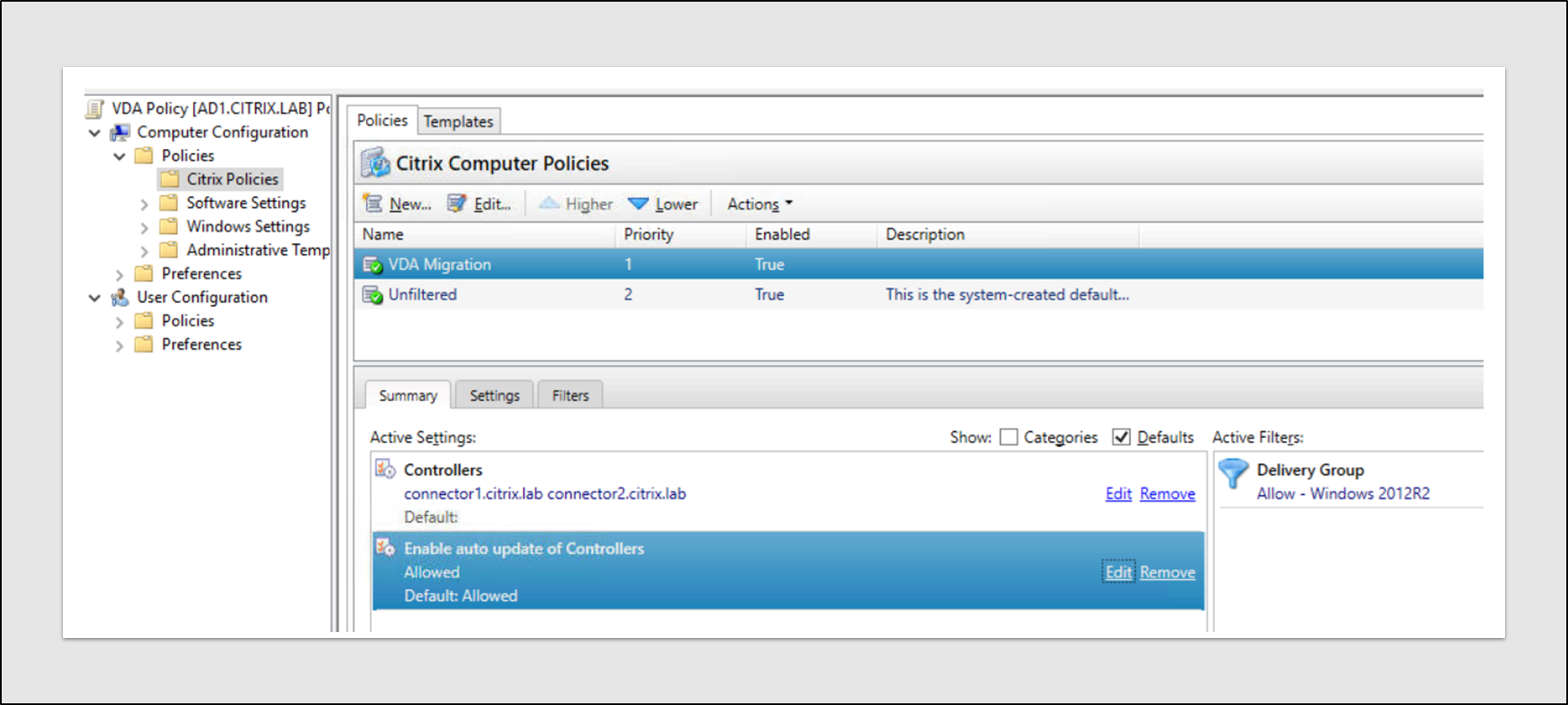Select 'Citrix Policies' in the tree
1568x705 pixels.
coord(233,179)
